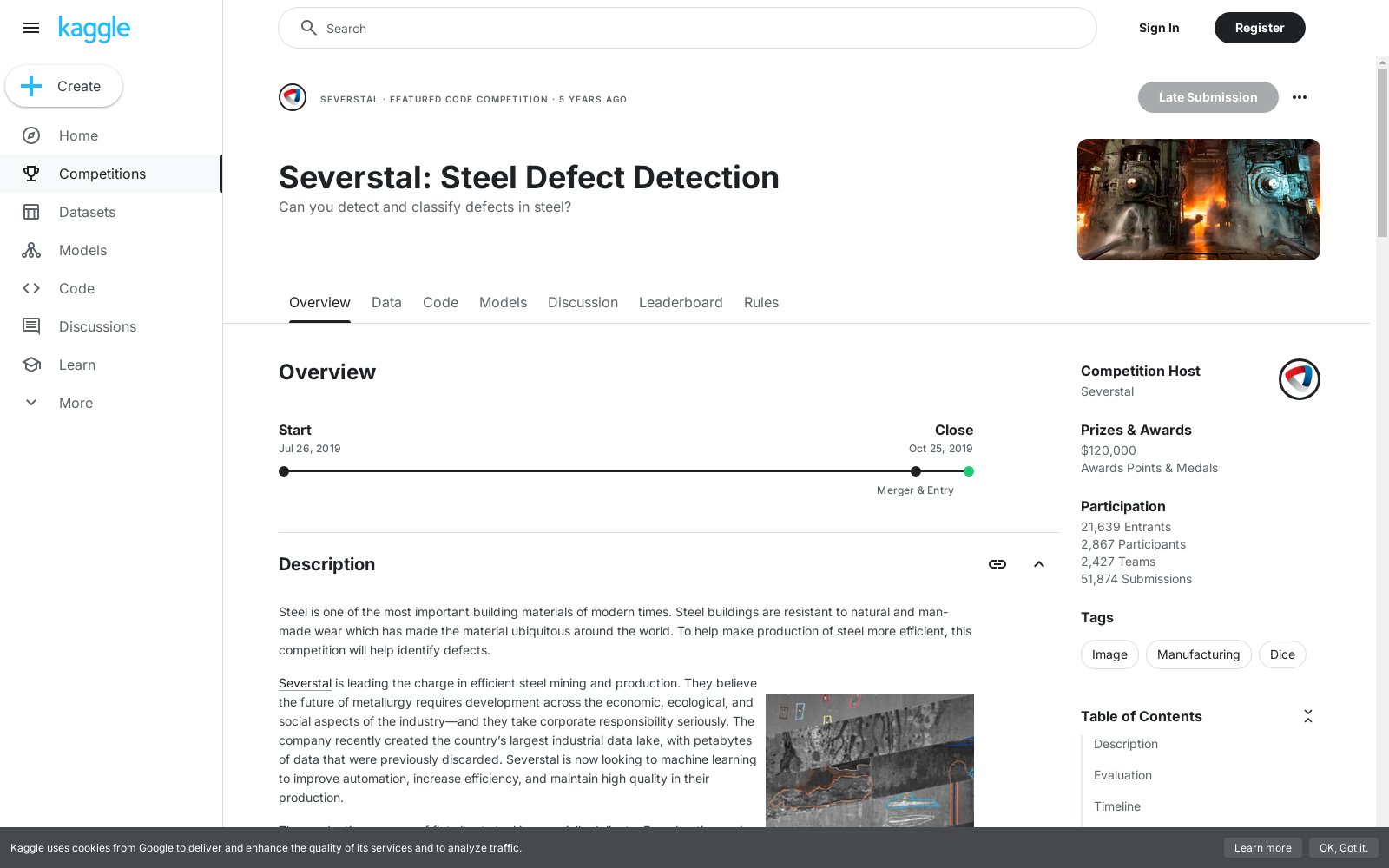Open Home in the sidebar
This screenshot has height=868, width=1389.
point(111,135)
